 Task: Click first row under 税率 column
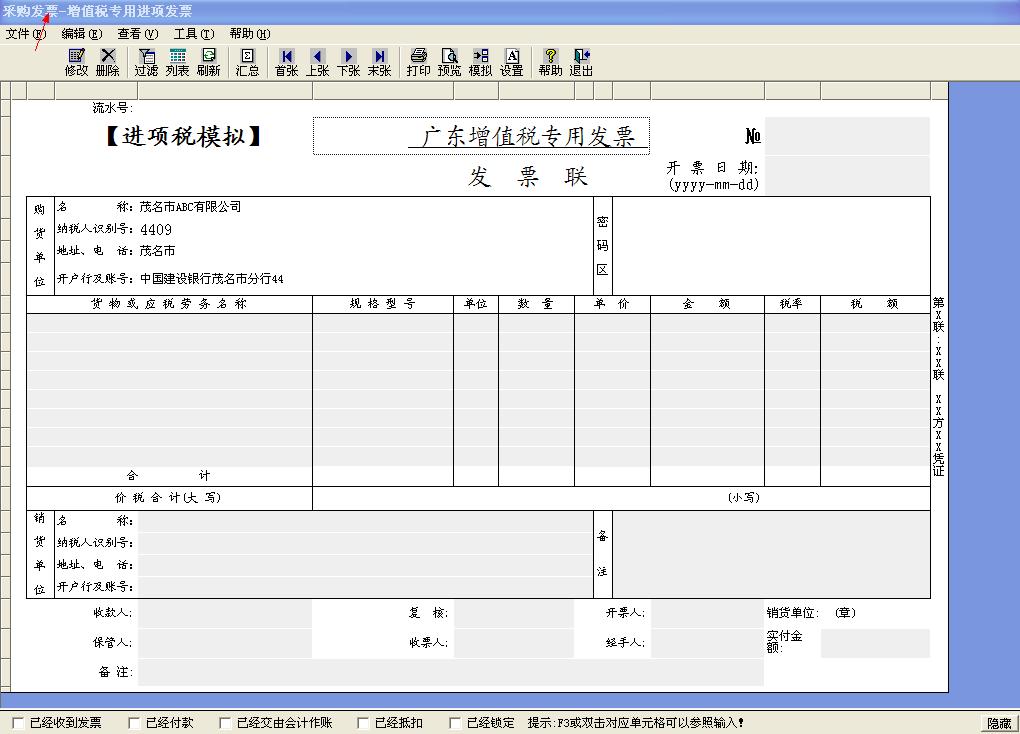coord(792,323)
